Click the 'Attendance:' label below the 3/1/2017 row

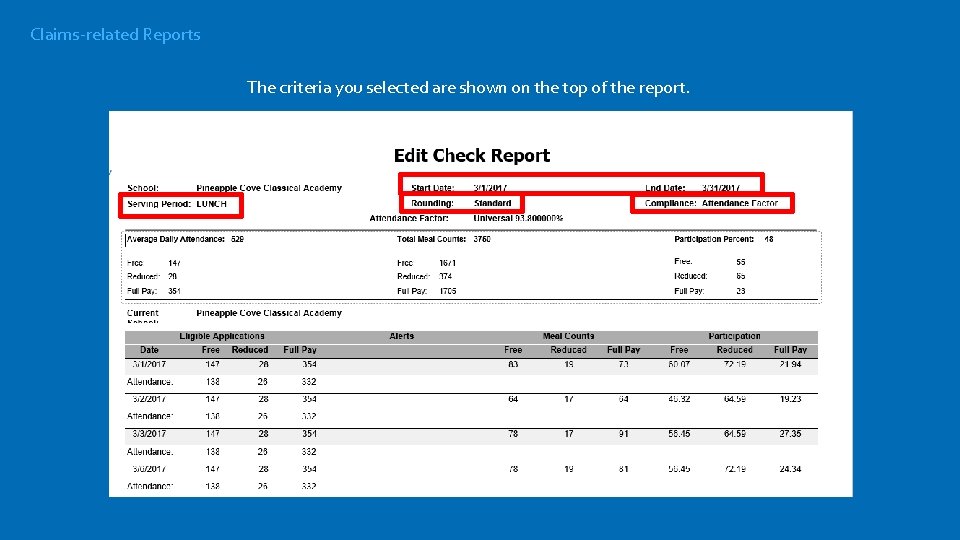pos(150,382)
